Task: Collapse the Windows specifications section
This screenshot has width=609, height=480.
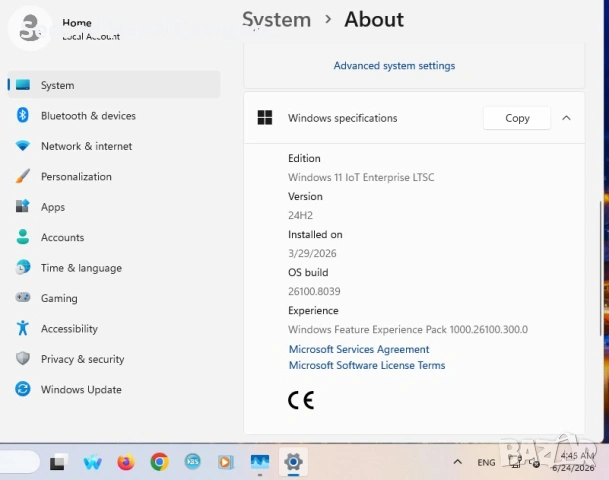Action: point(566,118)
